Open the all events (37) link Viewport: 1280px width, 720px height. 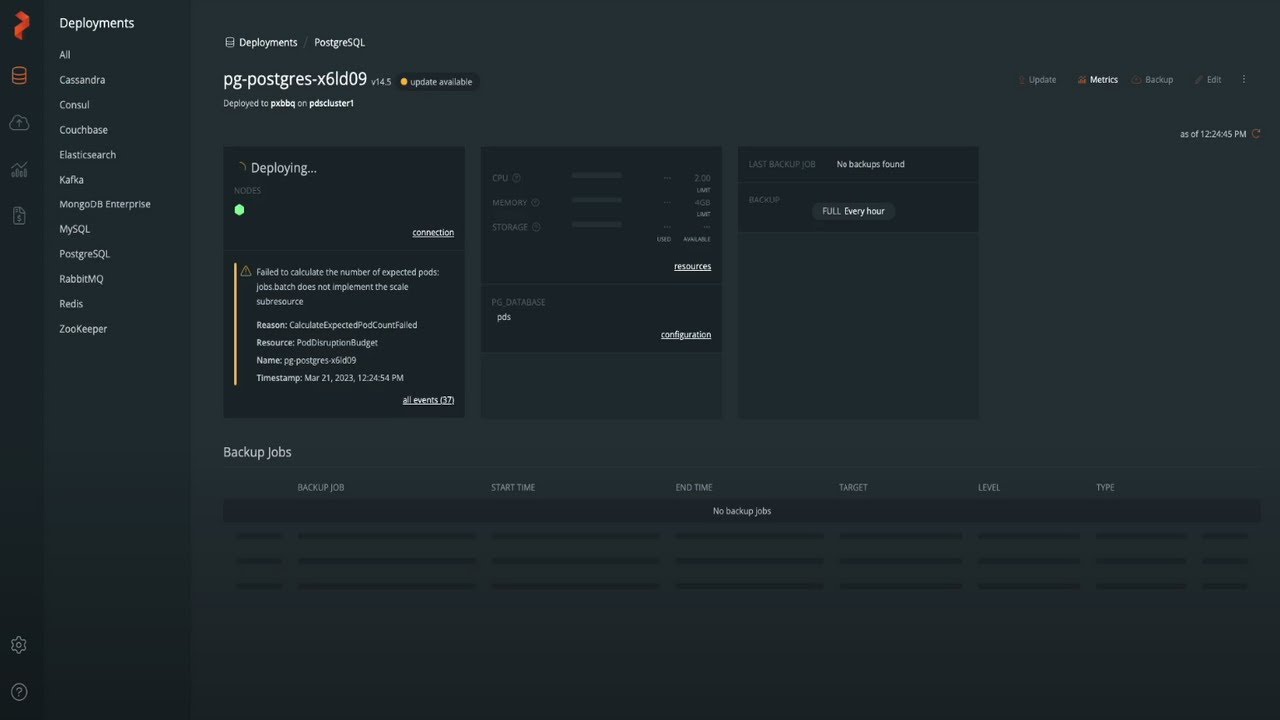pyautogui.click(x=428, y=400)
